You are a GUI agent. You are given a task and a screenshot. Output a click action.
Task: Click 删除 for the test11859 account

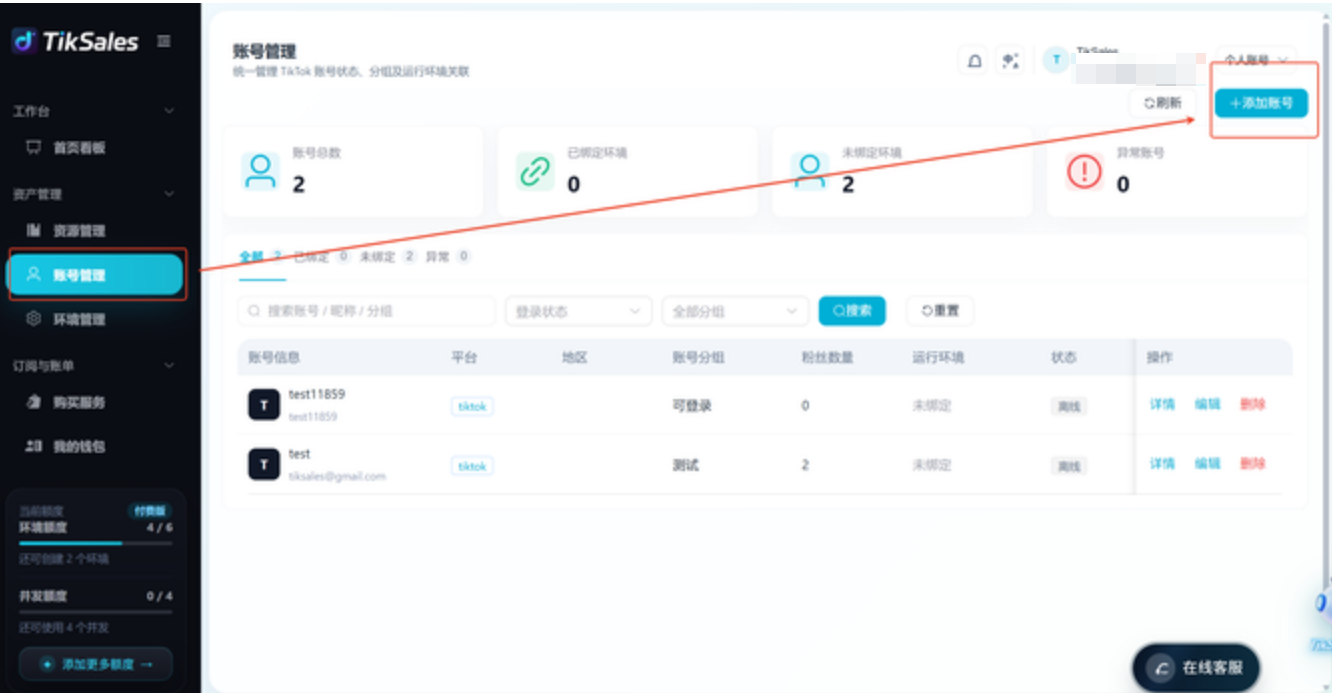1253,404
